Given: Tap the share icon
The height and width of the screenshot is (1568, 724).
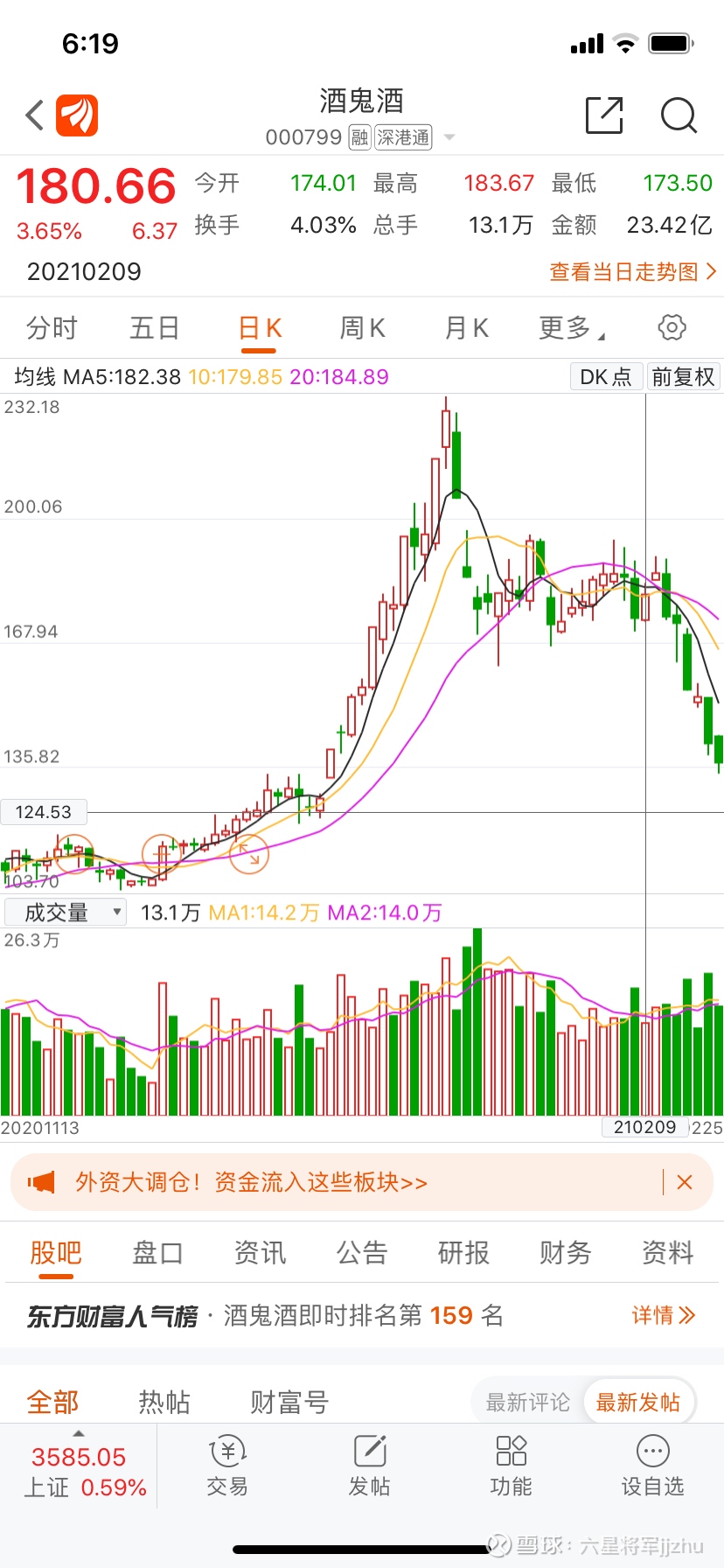Looking at the screenshot, I should point(604,115).
